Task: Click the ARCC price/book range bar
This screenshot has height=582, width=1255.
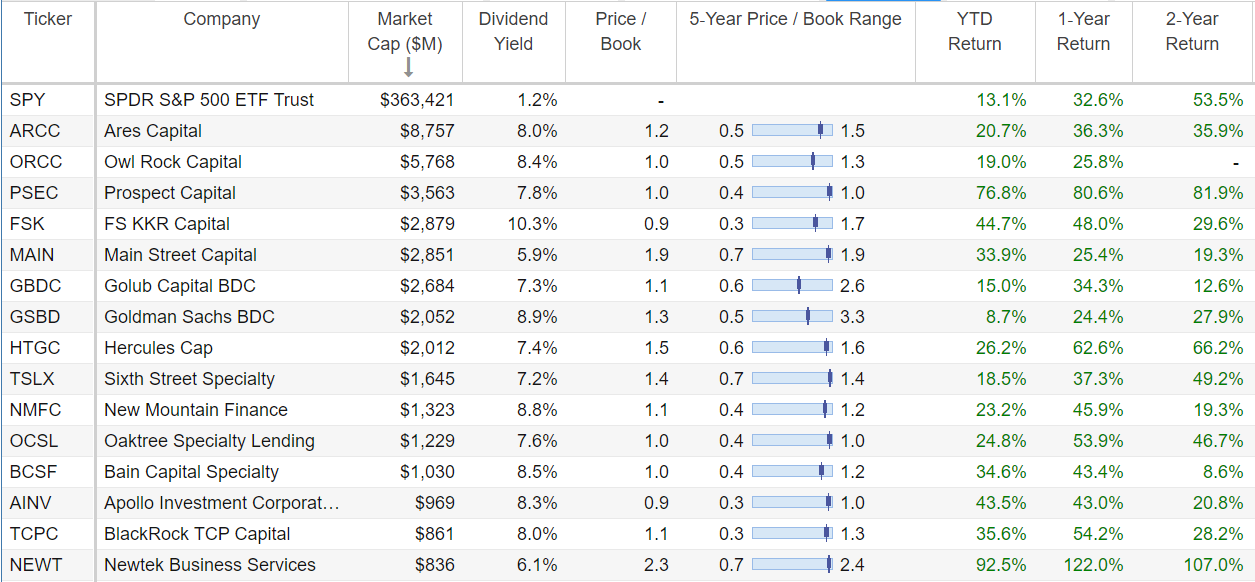Action: click(792, 130)
